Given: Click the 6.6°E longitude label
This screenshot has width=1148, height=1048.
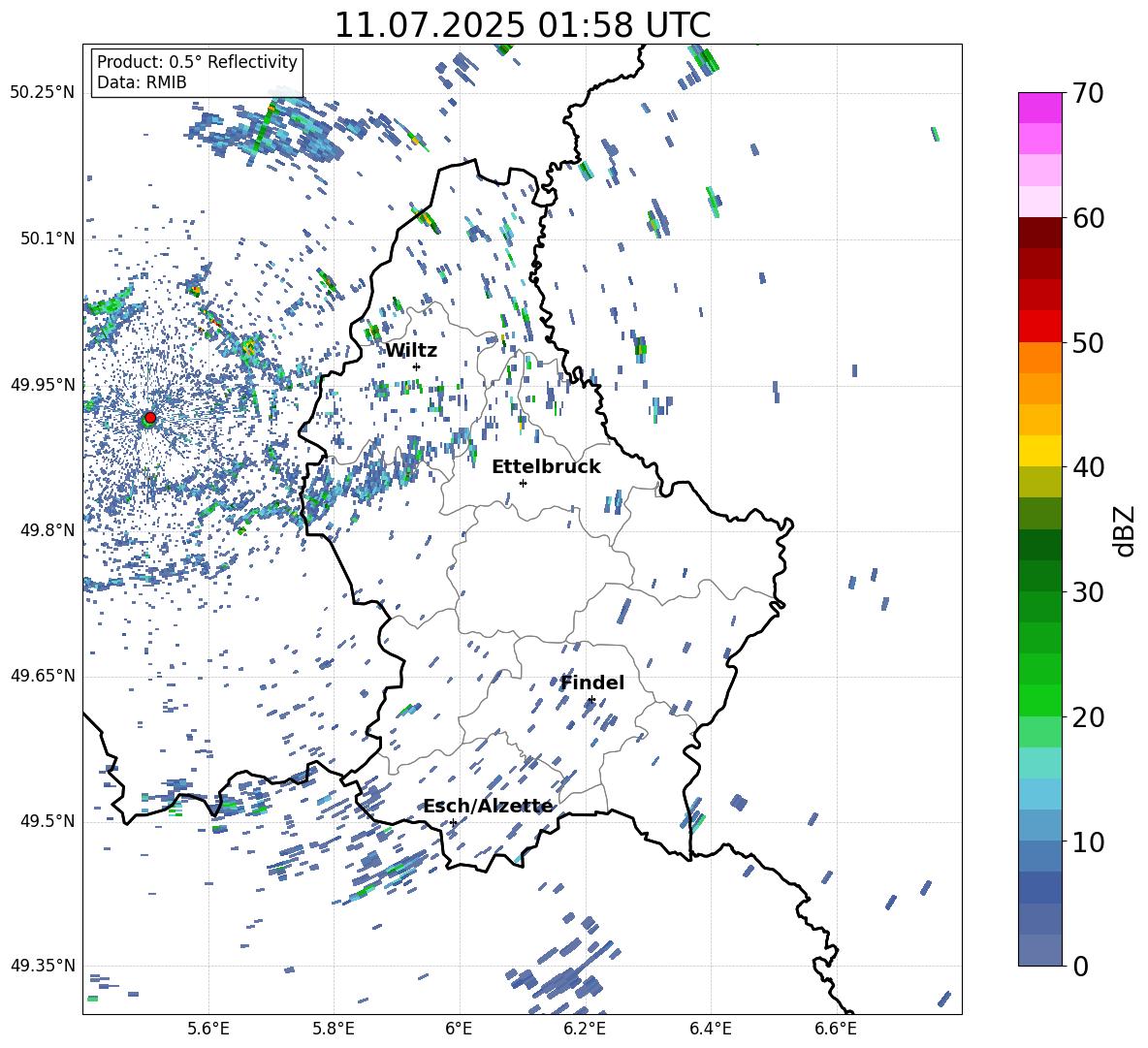Looking at the screenshot, I should pyautogui.click(x=836, y=1029).
